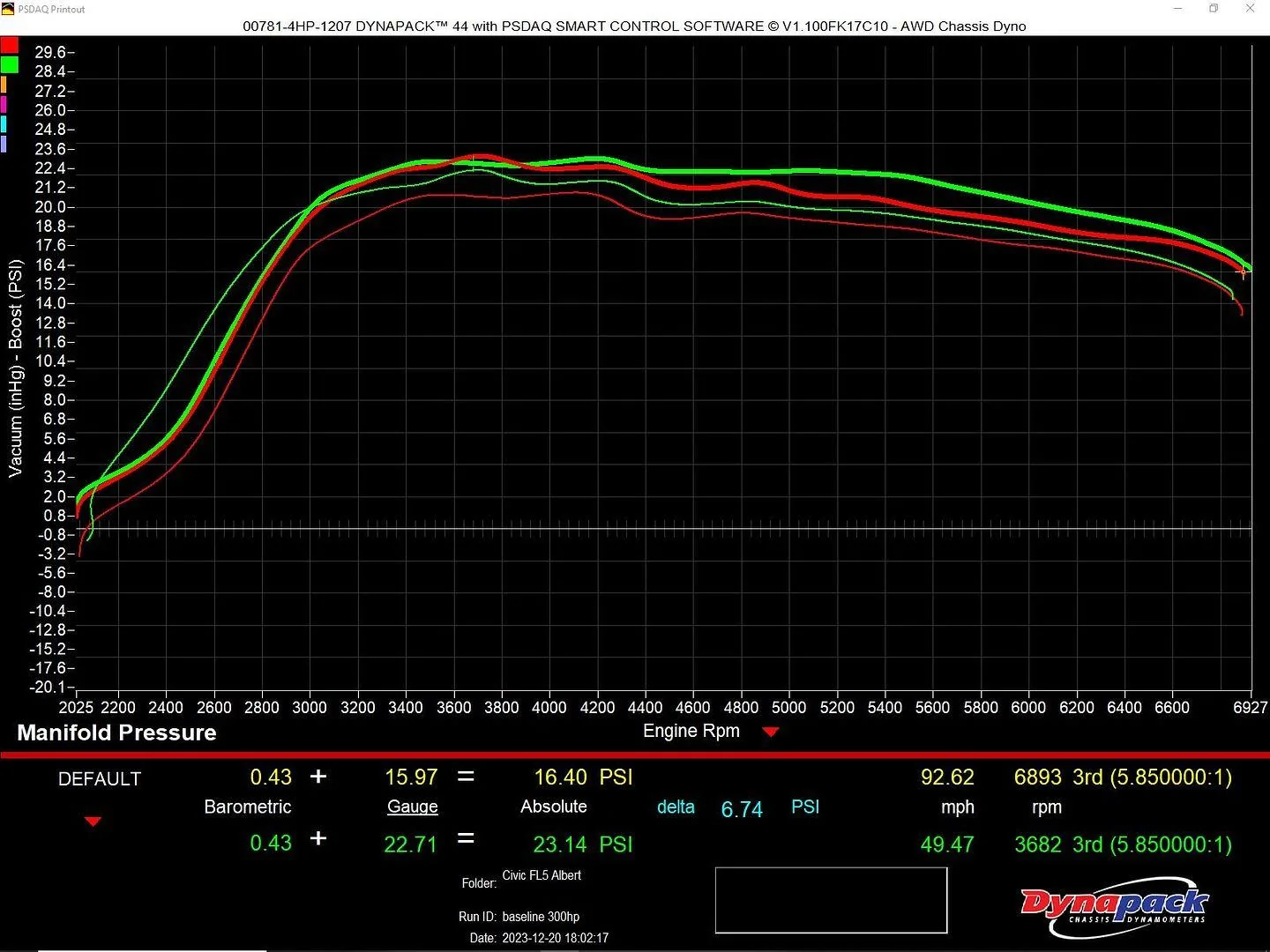Click the small orange run swatch
Screen dimensions: 1270x952
coord(4,85)
